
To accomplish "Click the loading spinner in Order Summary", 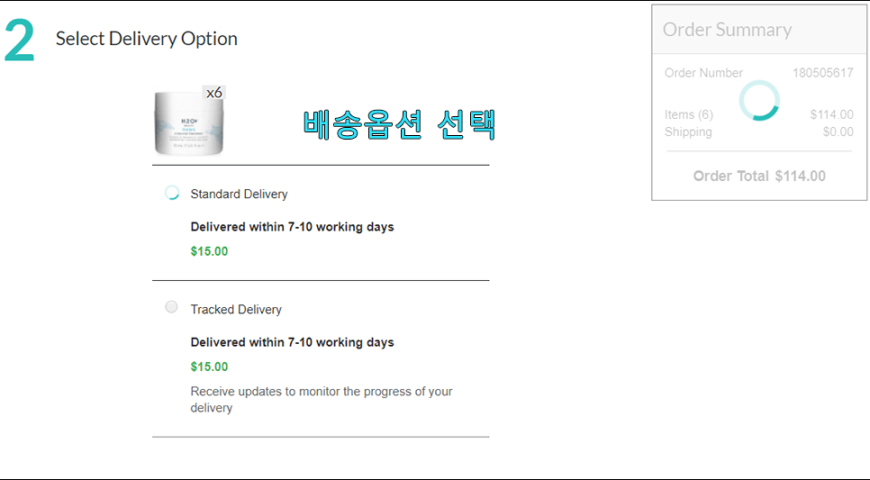I will [x=759, y=100].
